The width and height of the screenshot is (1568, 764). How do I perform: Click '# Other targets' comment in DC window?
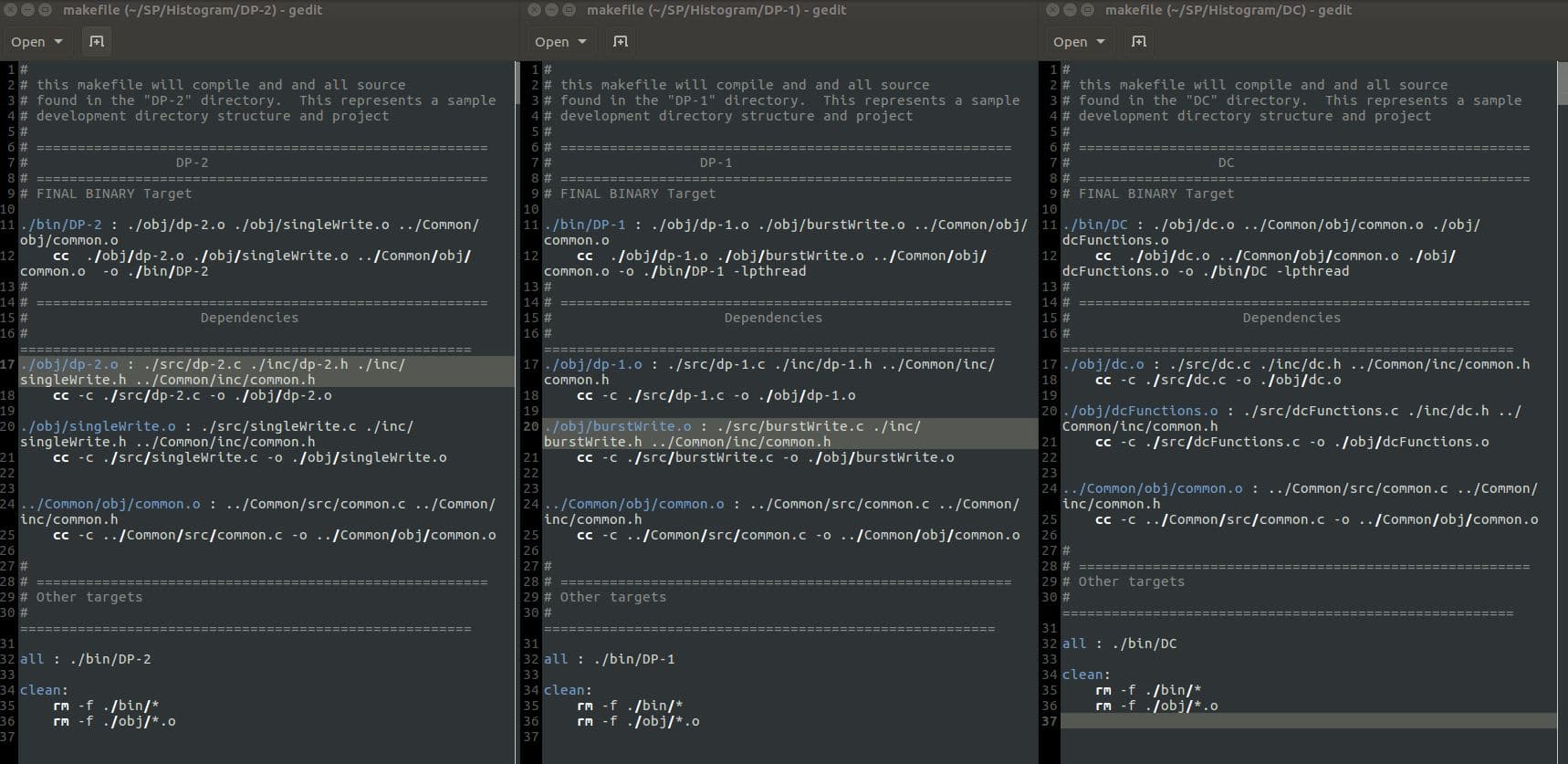pos(1124,581)
